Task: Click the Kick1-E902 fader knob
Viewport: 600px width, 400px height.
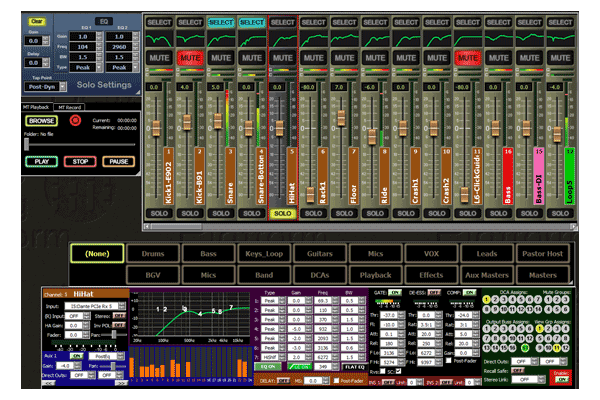Action: (156, 128)
